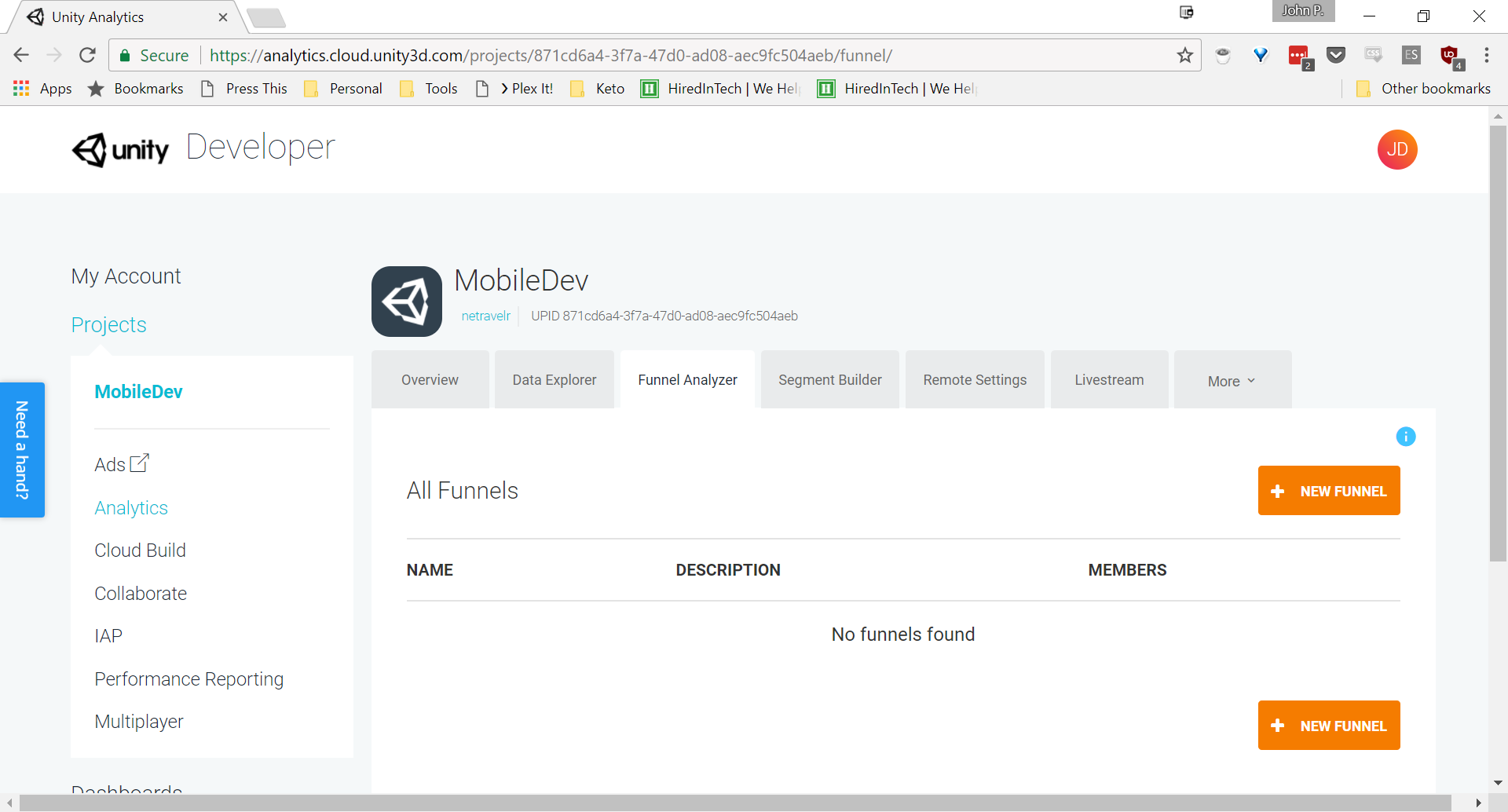Open the Remote Settings tab
The width and height of the screenshot is (1508, 812).
pyautogui.click(x=975, y=380)
